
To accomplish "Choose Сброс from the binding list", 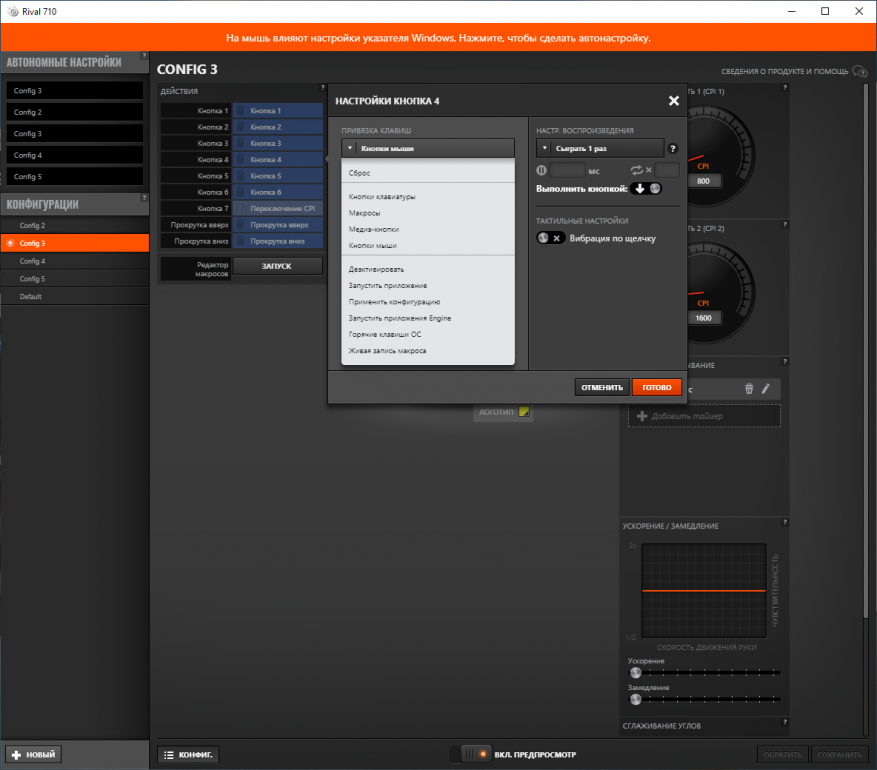I will point(428,173).
